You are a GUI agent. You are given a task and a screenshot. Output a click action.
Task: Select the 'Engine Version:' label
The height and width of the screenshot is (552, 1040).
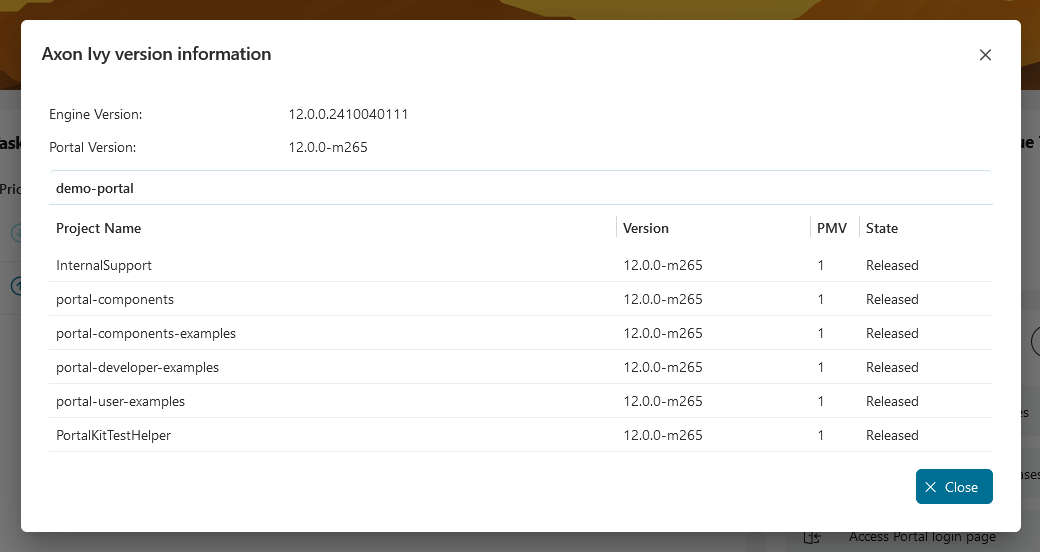(x=96, y=114)
